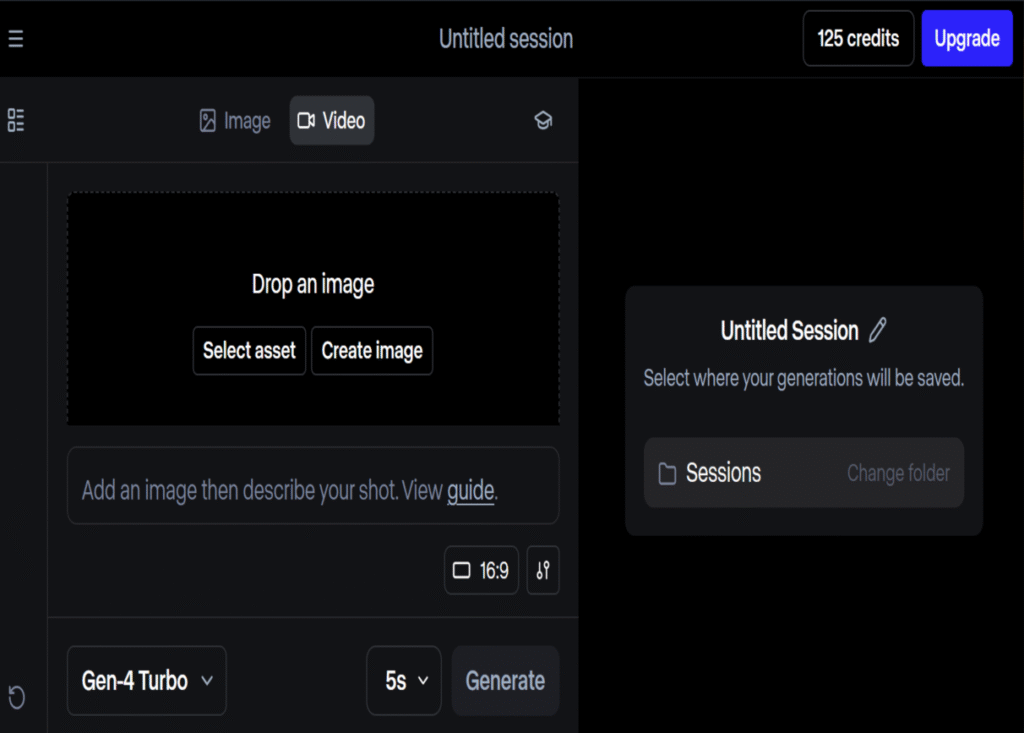Click Change folder link

898,473
